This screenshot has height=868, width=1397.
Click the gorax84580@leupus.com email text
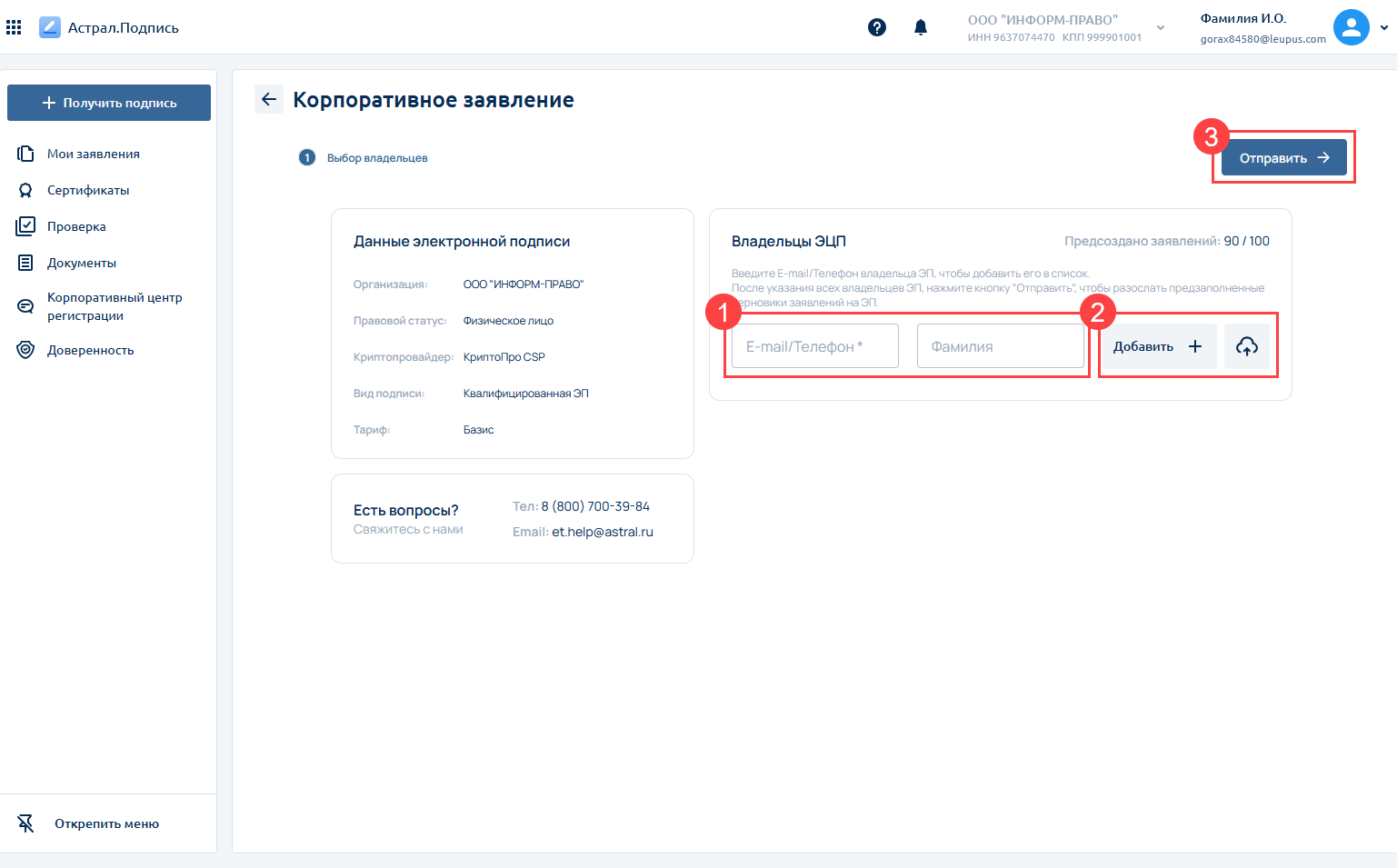pos(1262,39)
